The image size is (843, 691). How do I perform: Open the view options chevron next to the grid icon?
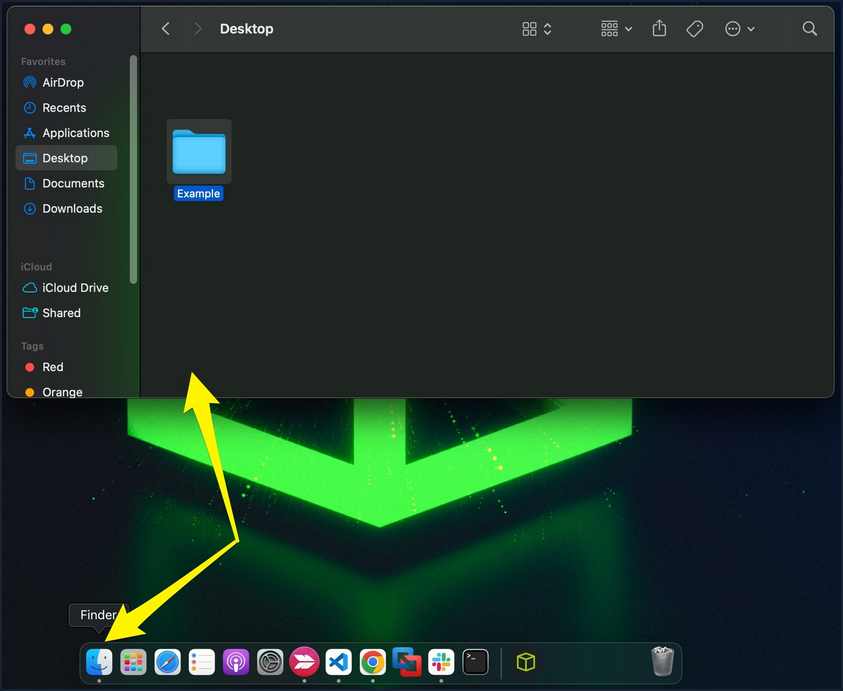pyautogui.click(x=546, y=28)
